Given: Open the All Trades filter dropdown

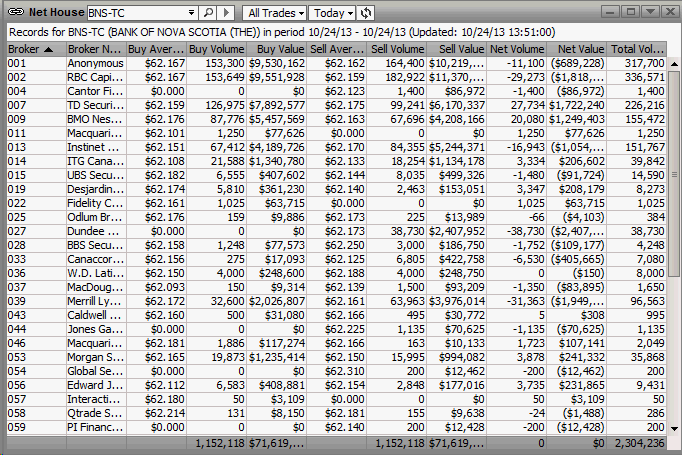Looking at the screenshot, I should pyautogui.click(x=274, y=13).
